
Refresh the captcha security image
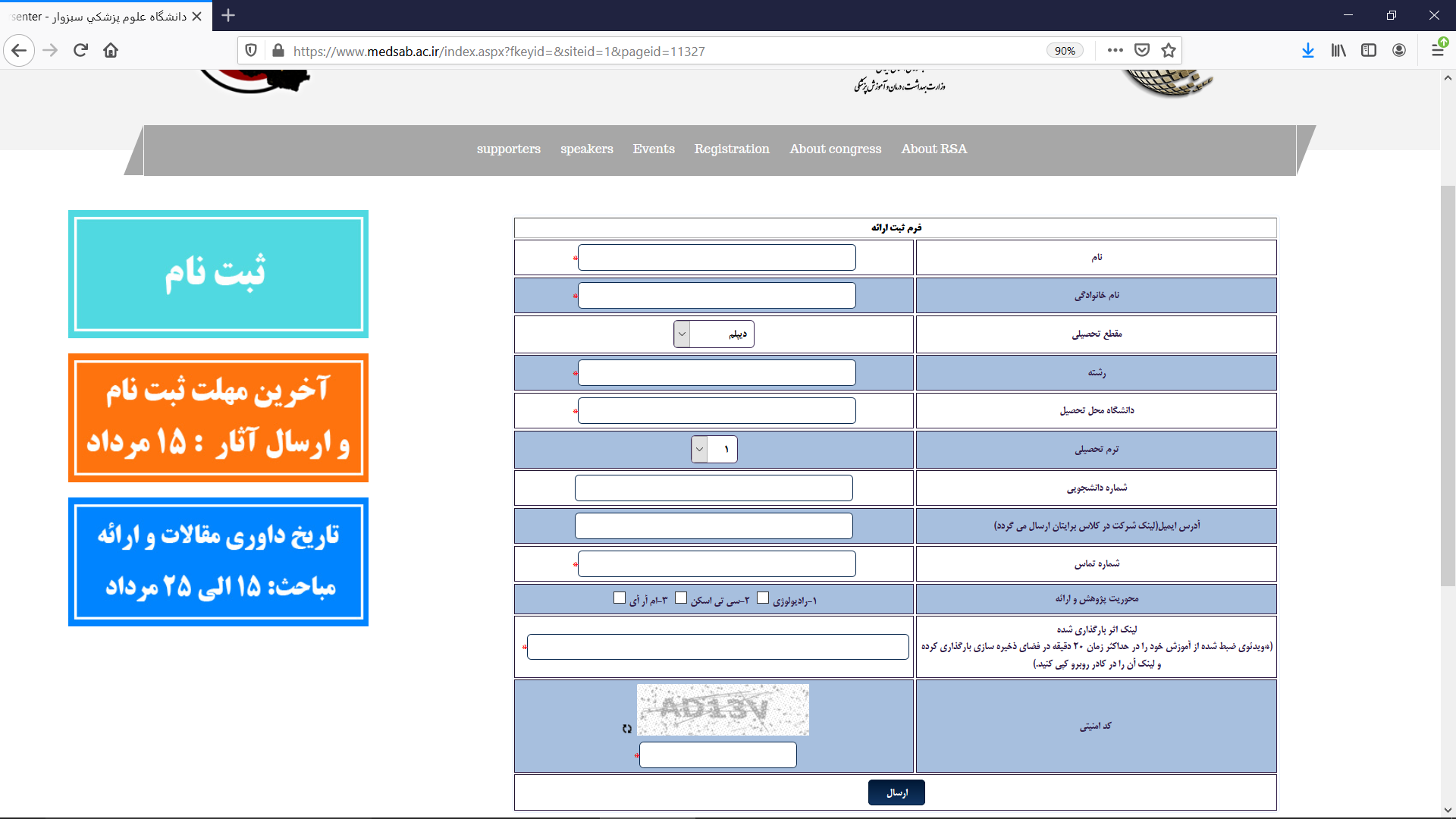click(627, 729)
